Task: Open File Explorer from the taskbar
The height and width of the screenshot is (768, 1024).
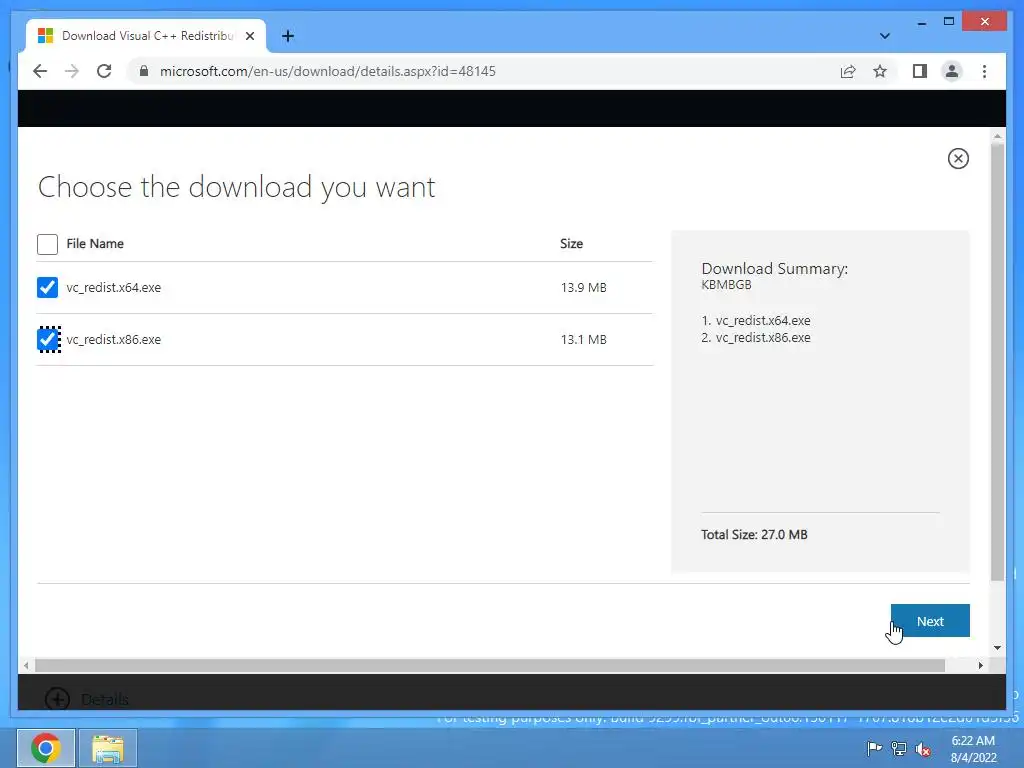Action: [108, 748]
